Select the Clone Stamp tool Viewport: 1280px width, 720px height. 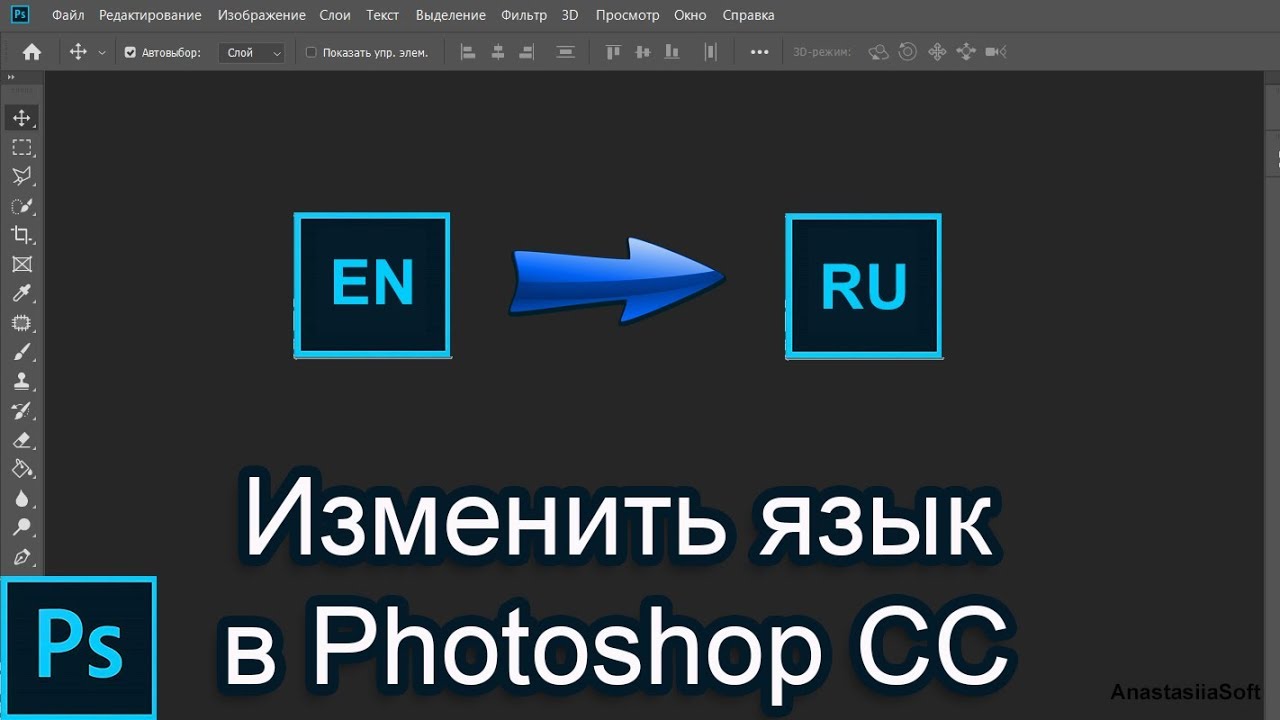click(21, 381)
